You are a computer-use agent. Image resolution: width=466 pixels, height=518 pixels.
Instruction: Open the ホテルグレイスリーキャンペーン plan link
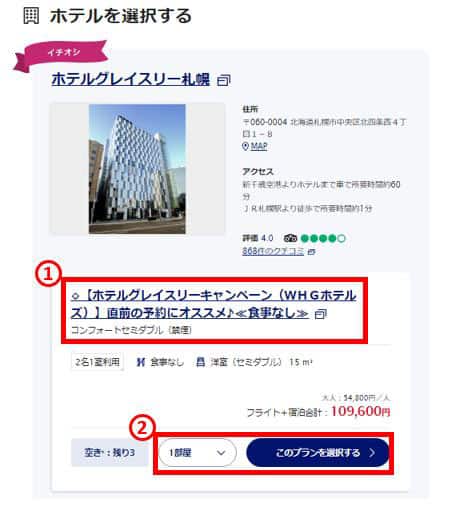(x=213, y=304)
